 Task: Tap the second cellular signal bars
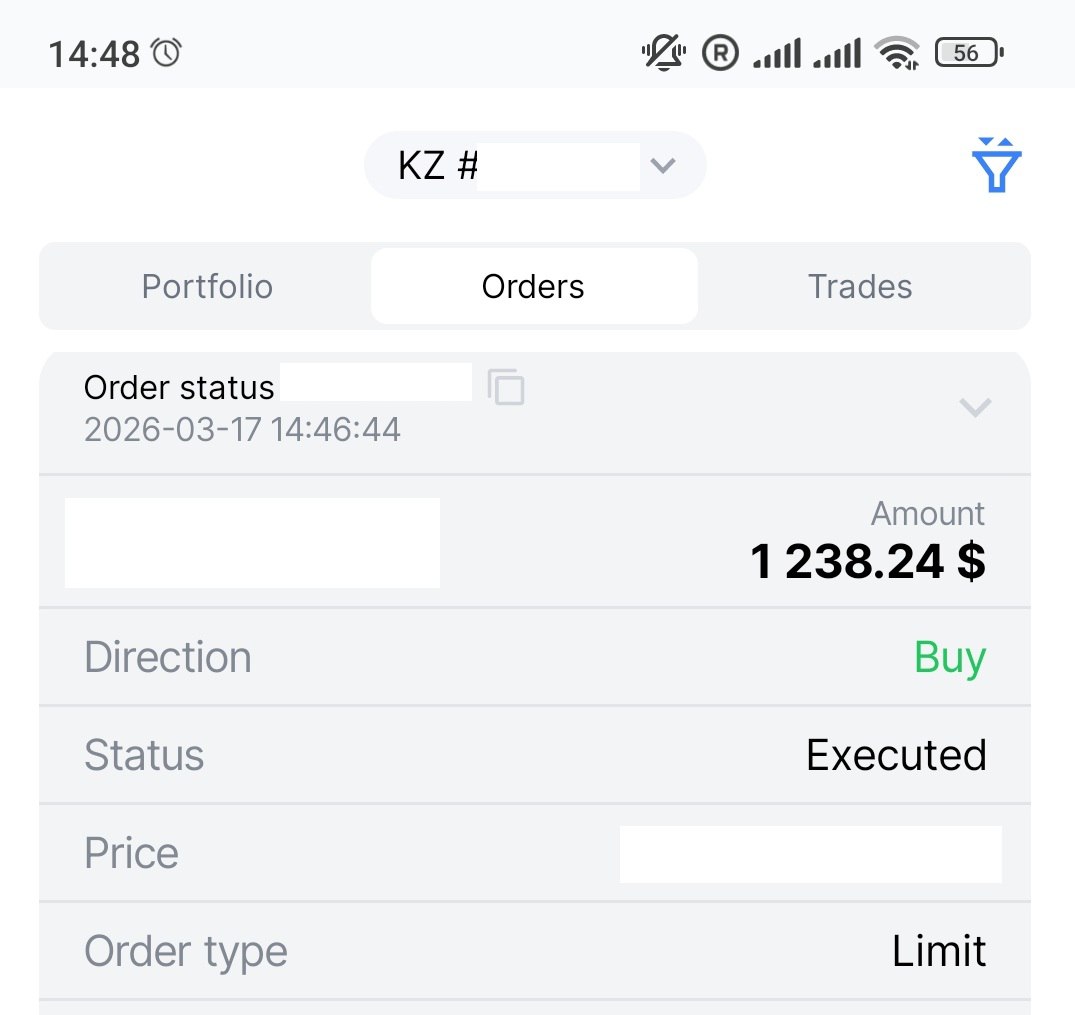[x=837, y=53]
